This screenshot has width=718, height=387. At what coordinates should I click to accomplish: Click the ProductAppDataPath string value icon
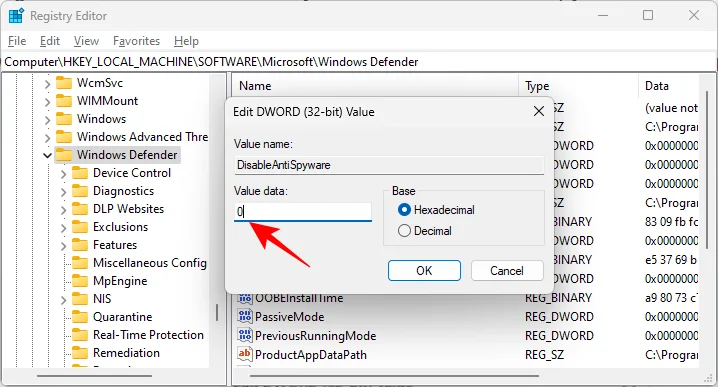tap(245, 354)
